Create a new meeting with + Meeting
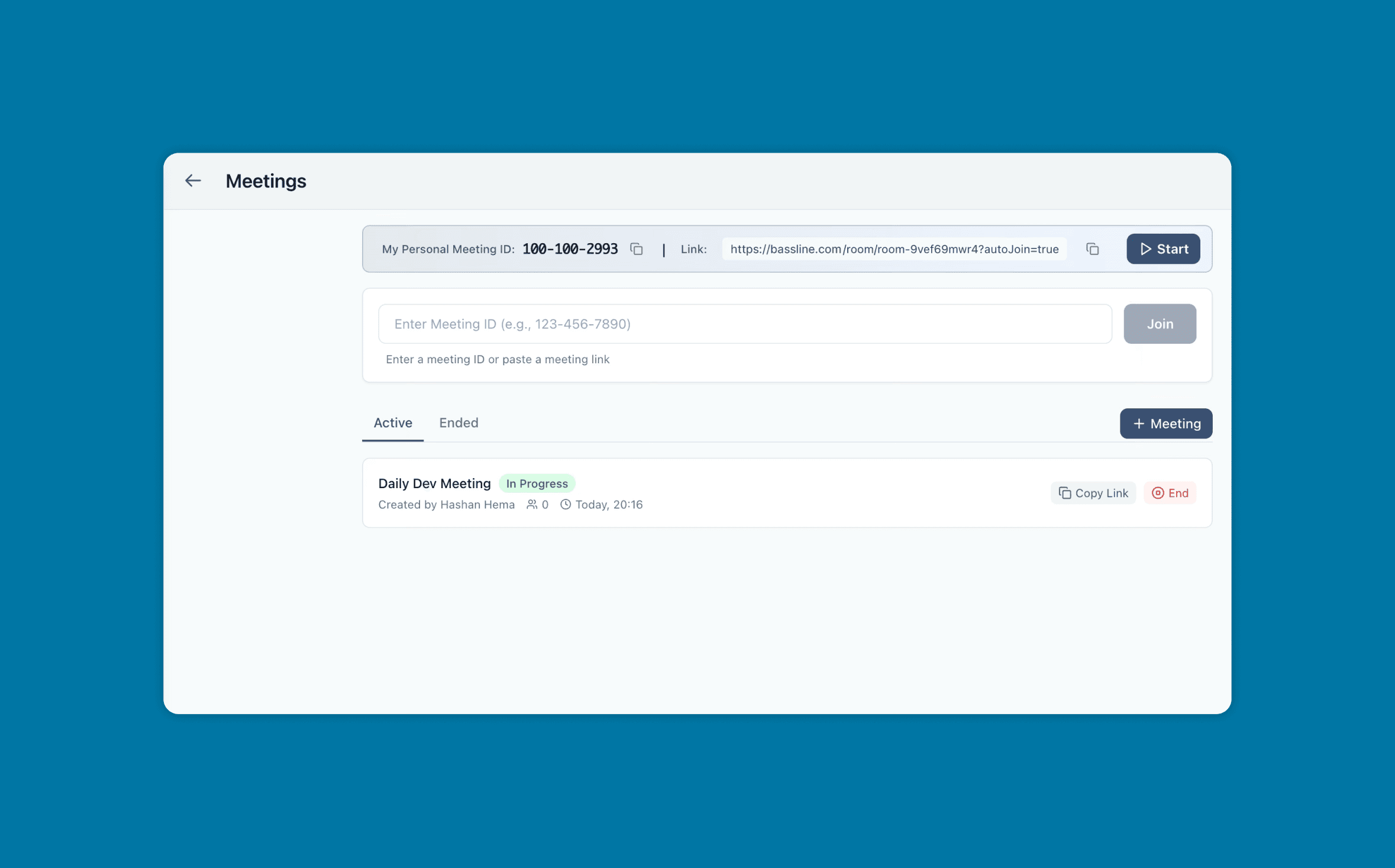This screenshot has height=868, width=1395. tap(1165, 424)
